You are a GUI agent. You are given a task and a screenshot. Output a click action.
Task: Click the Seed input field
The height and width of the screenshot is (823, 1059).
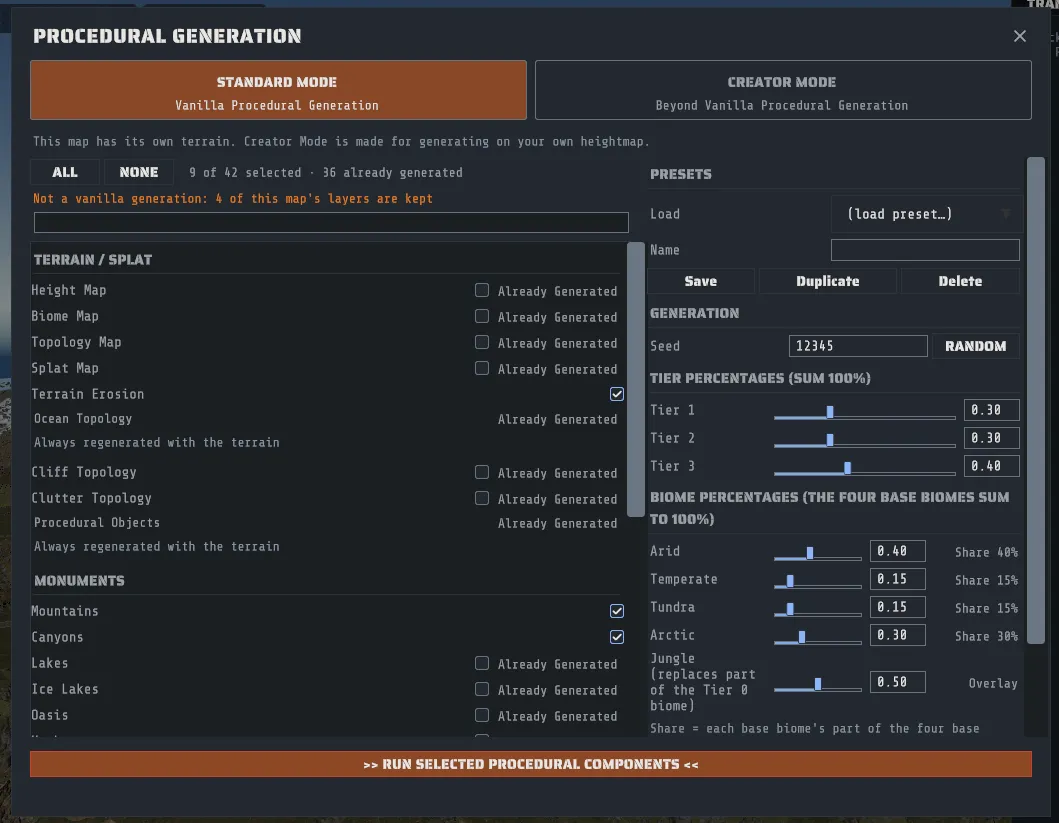click(x=858, y=346)
